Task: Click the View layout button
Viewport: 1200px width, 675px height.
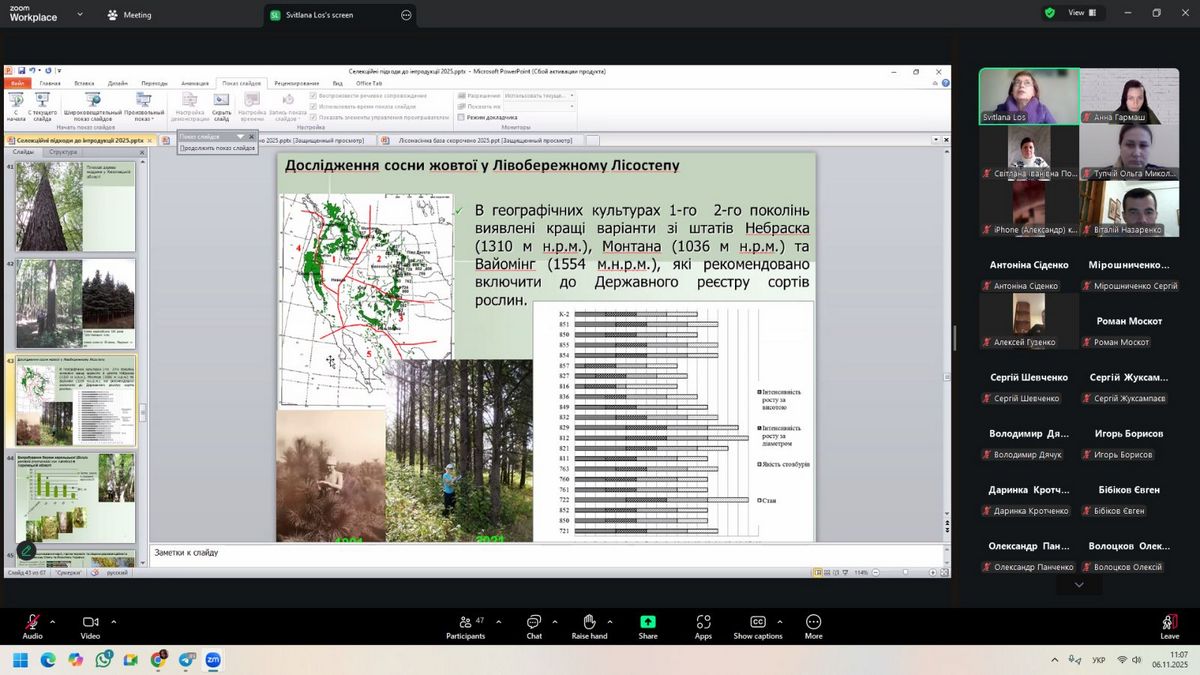Action: click(x=1082, y=13)
